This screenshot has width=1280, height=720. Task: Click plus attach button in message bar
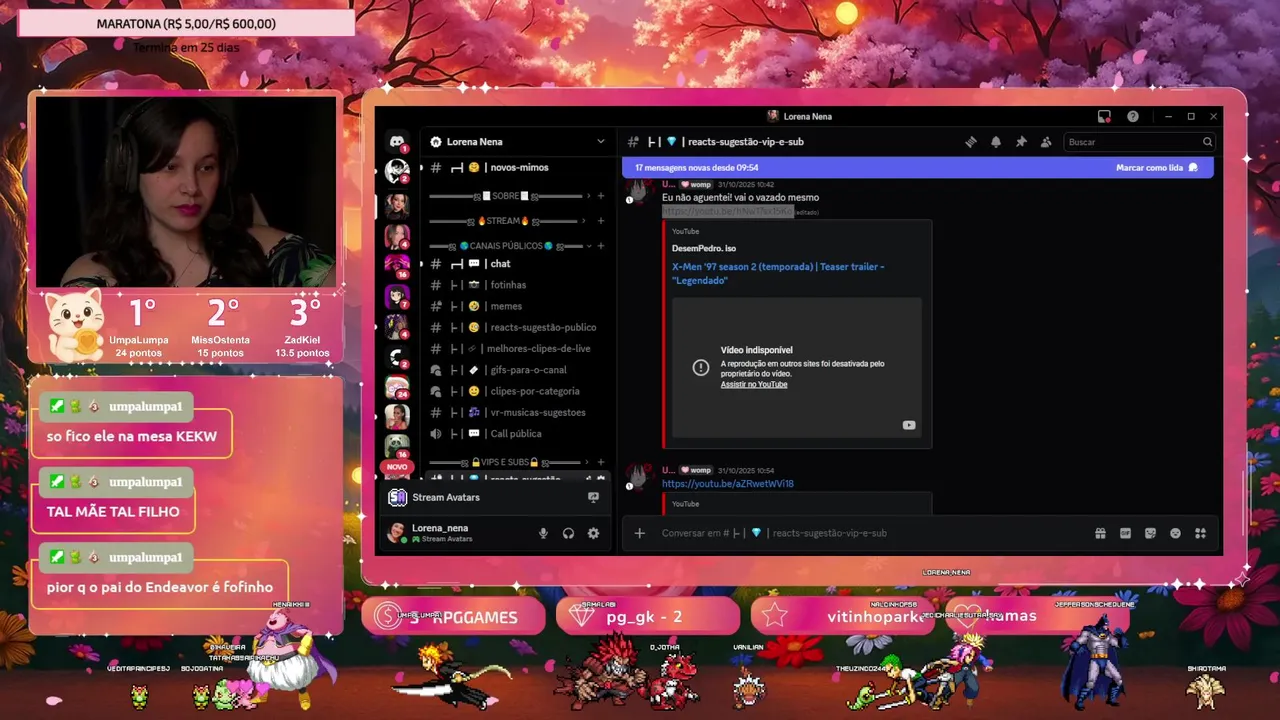click(640, 533)
